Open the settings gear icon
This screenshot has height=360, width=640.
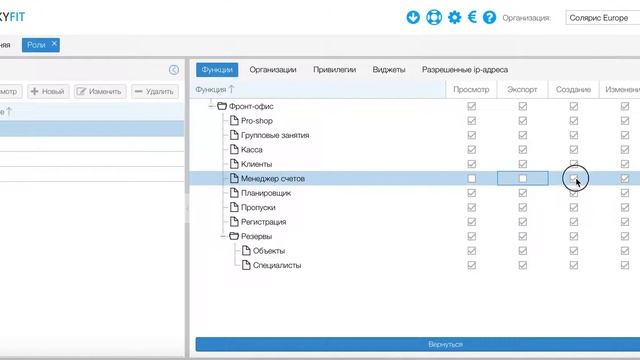point(454,18)
